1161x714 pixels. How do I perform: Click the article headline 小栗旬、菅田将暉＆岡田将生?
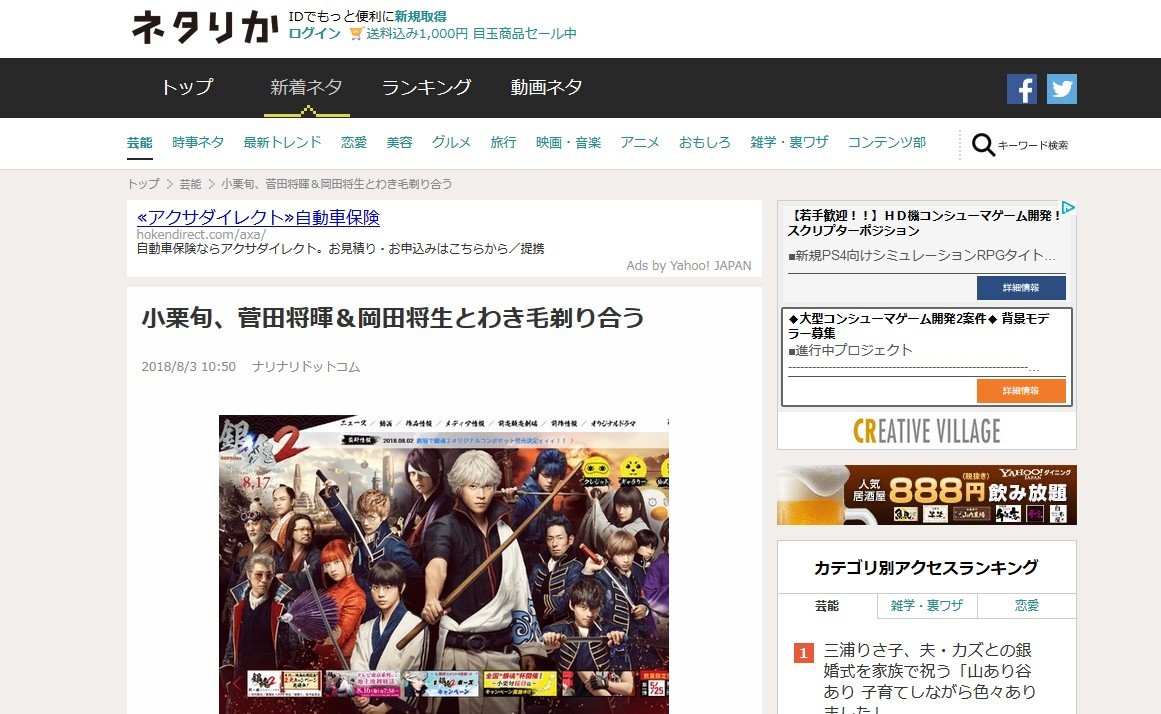pyautogui.click(x=393, y=318)
